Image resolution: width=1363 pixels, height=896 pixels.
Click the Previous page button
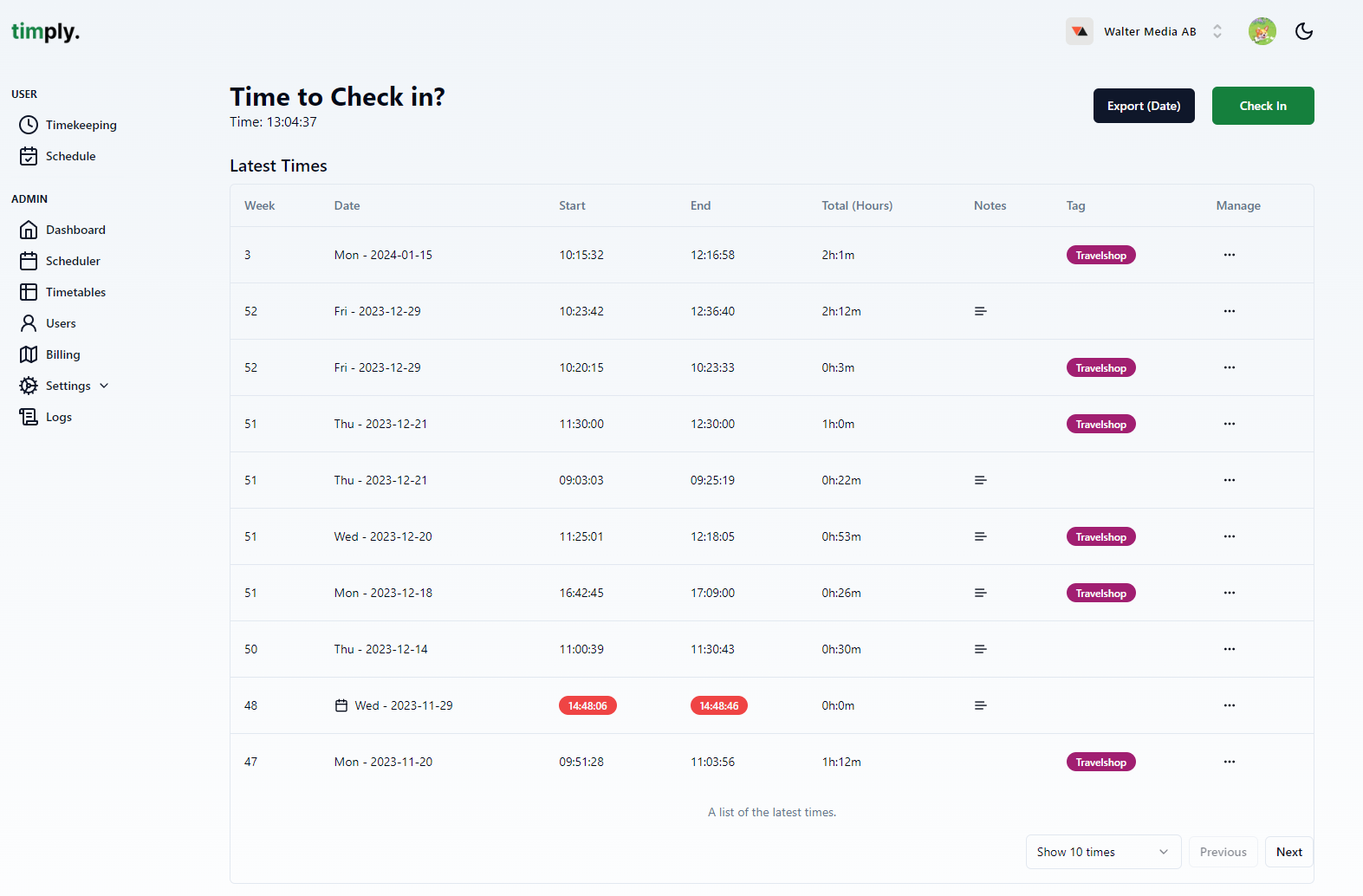(1223, 852)
